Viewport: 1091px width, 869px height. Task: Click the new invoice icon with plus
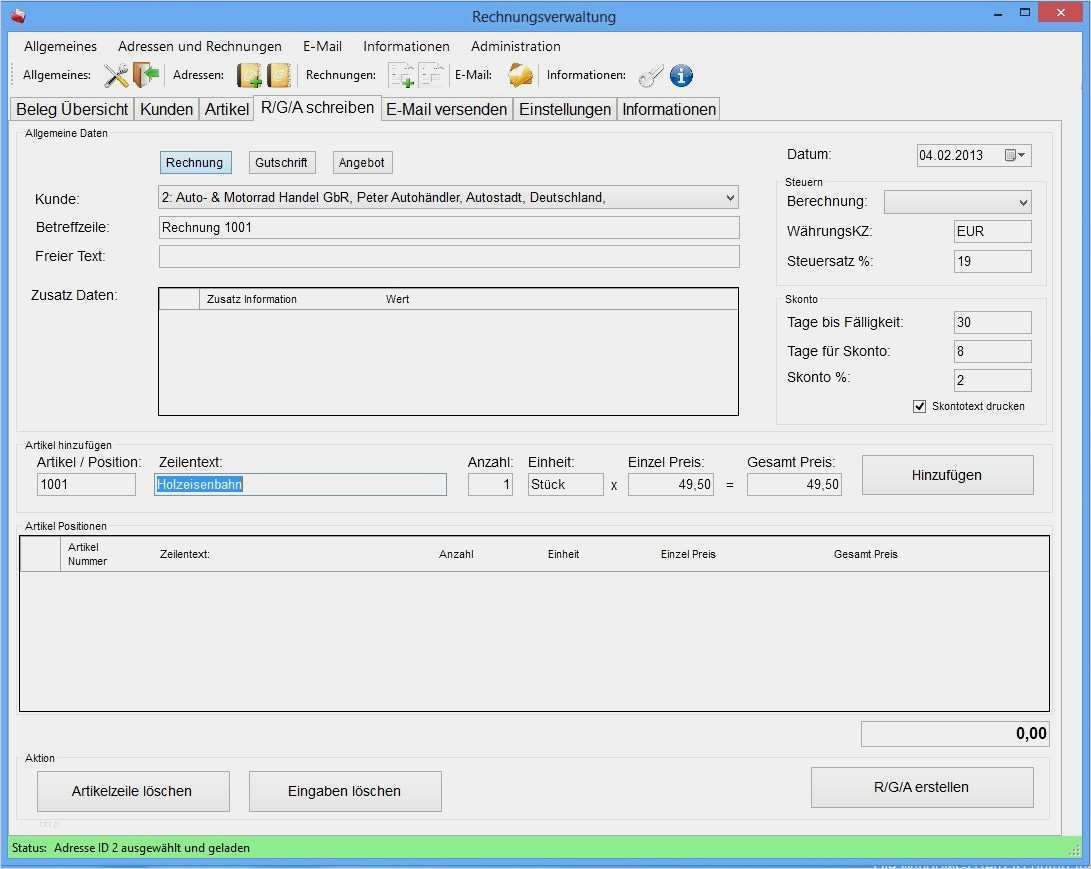401,76
